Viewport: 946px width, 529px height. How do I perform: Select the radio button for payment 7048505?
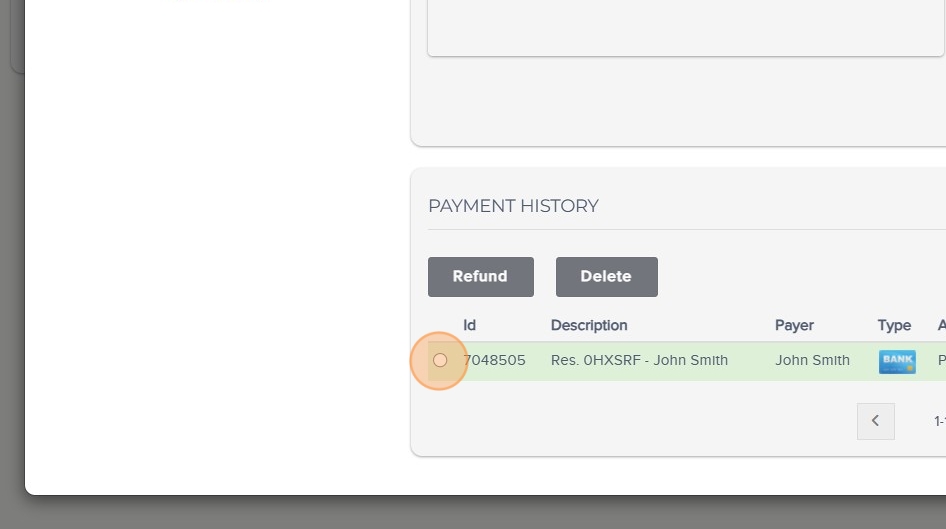pos(440,360)
